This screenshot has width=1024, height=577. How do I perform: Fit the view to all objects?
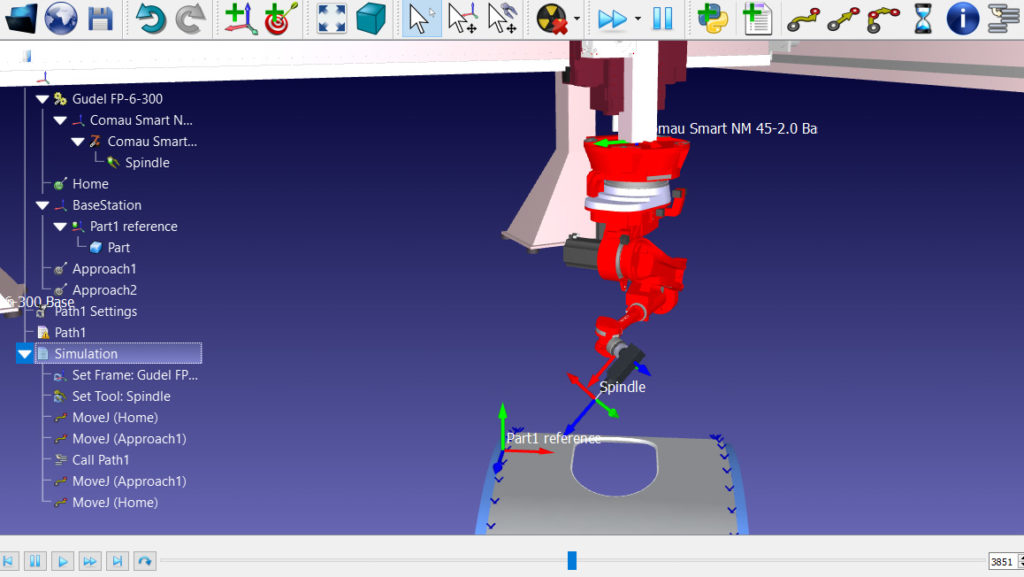pos(331,17)
